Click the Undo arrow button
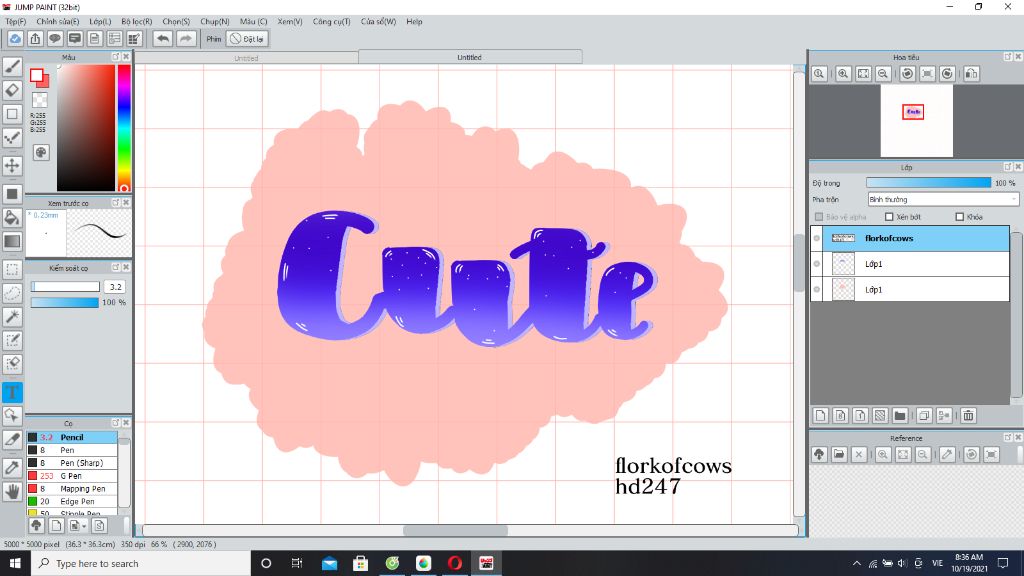Image resolution: width=1024 pixels, height=576 pixels. 163,39
